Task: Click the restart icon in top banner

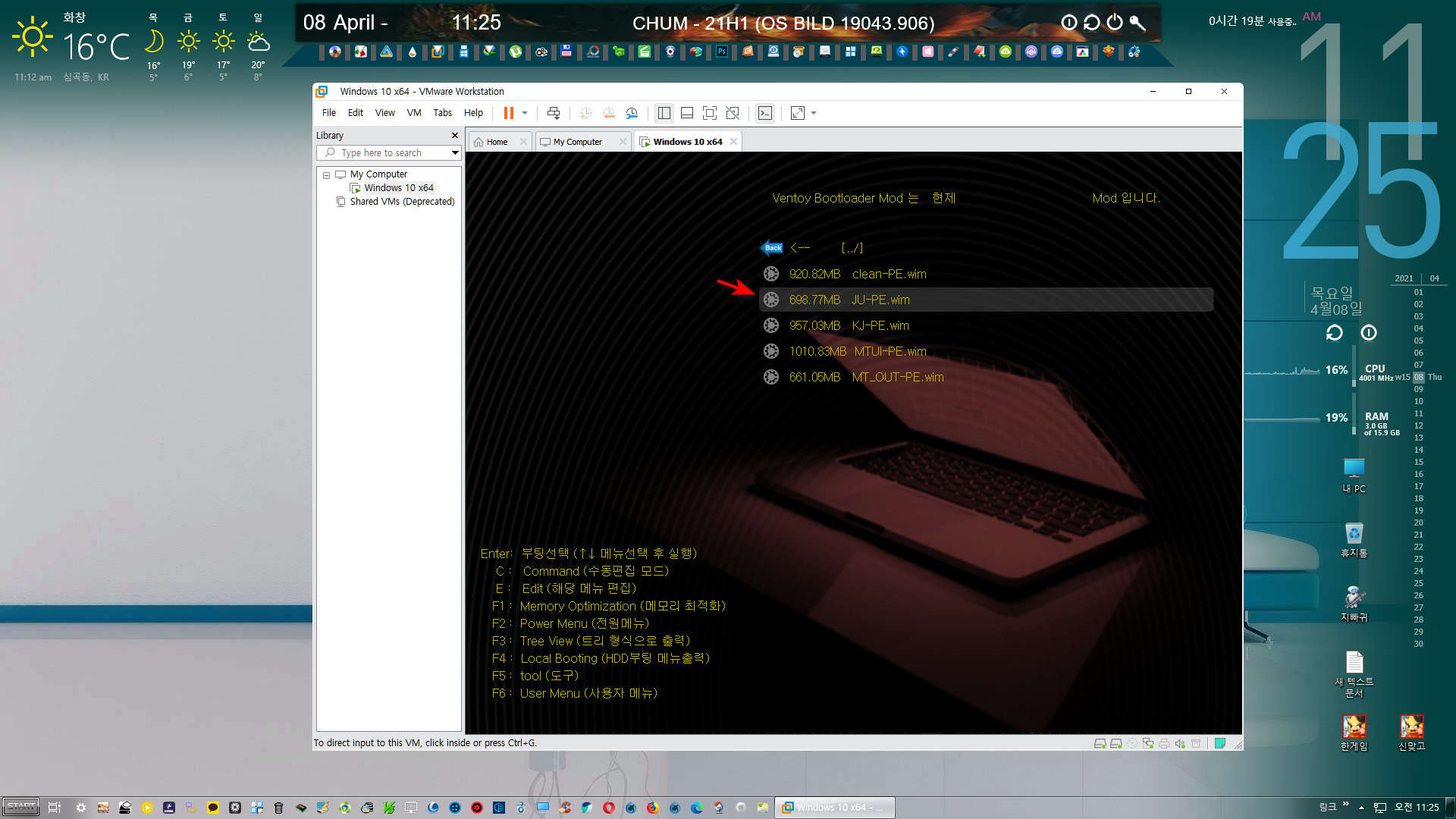Action: coord(1091,23)
